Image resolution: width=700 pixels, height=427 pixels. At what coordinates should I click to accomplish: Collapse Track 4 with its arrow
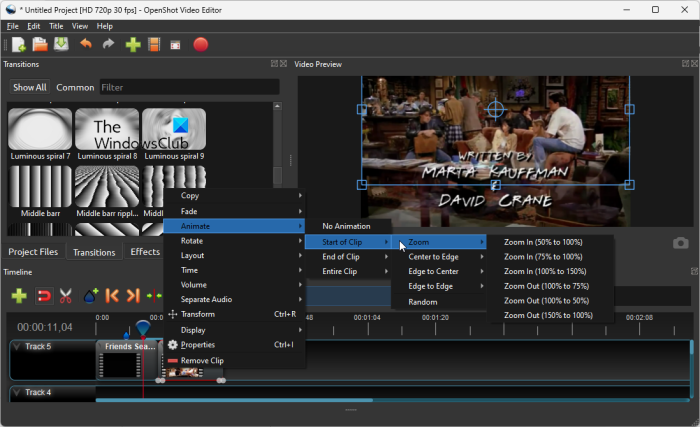click(17, 392)
